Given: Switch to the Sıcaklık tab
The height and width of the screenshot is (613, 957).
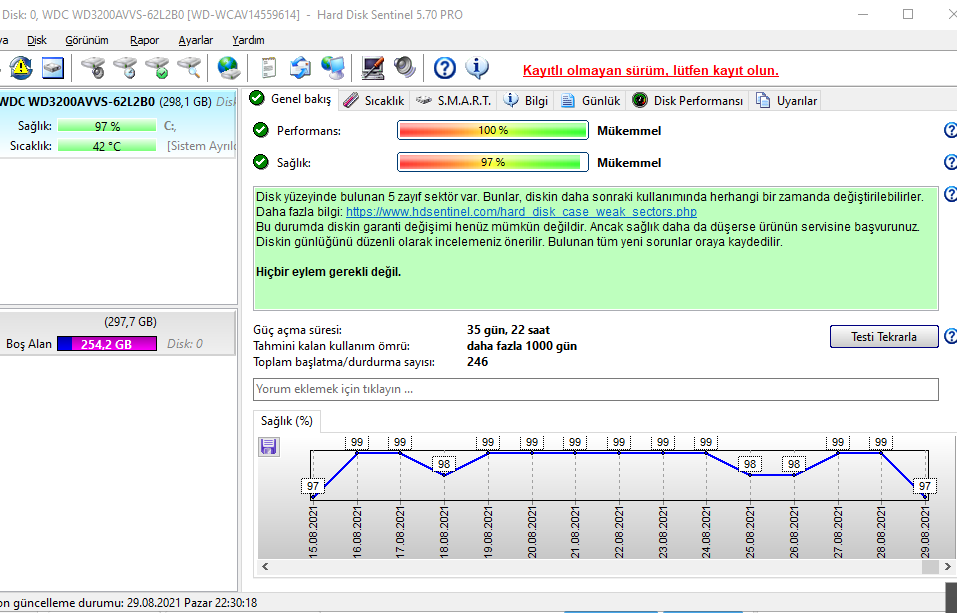Looking at the screenshot, I should (374, 101).
